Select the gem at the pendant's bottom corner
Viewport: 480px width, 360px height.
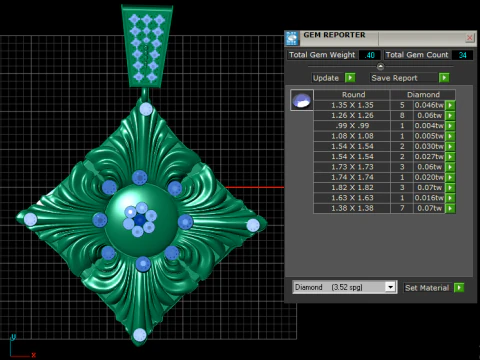[140, 335]
